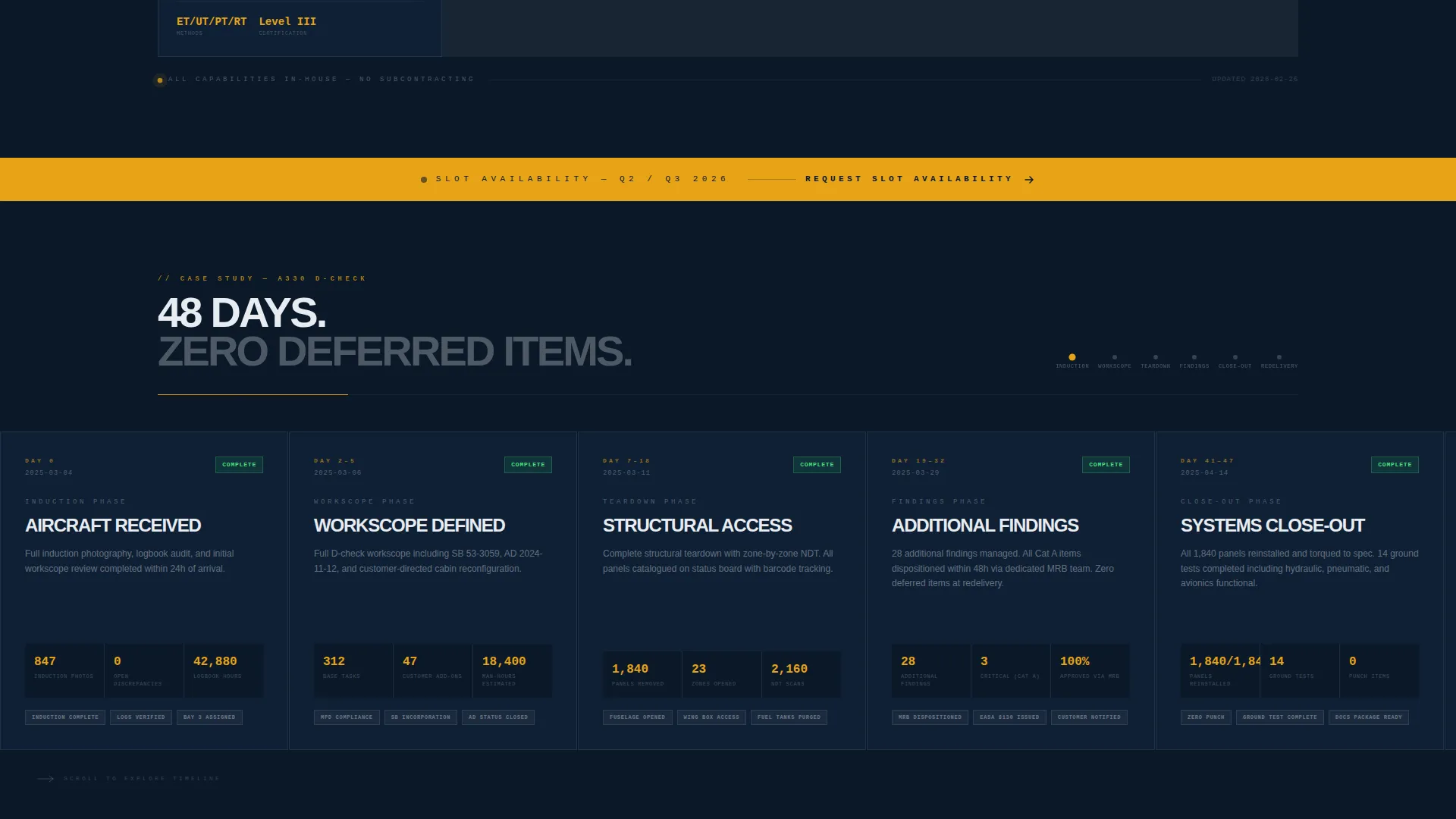Click the Complete badge on Day 7-18 card
Image resolution: width=1456 pixels, height=819 pixels.
[x=817, y=465]
